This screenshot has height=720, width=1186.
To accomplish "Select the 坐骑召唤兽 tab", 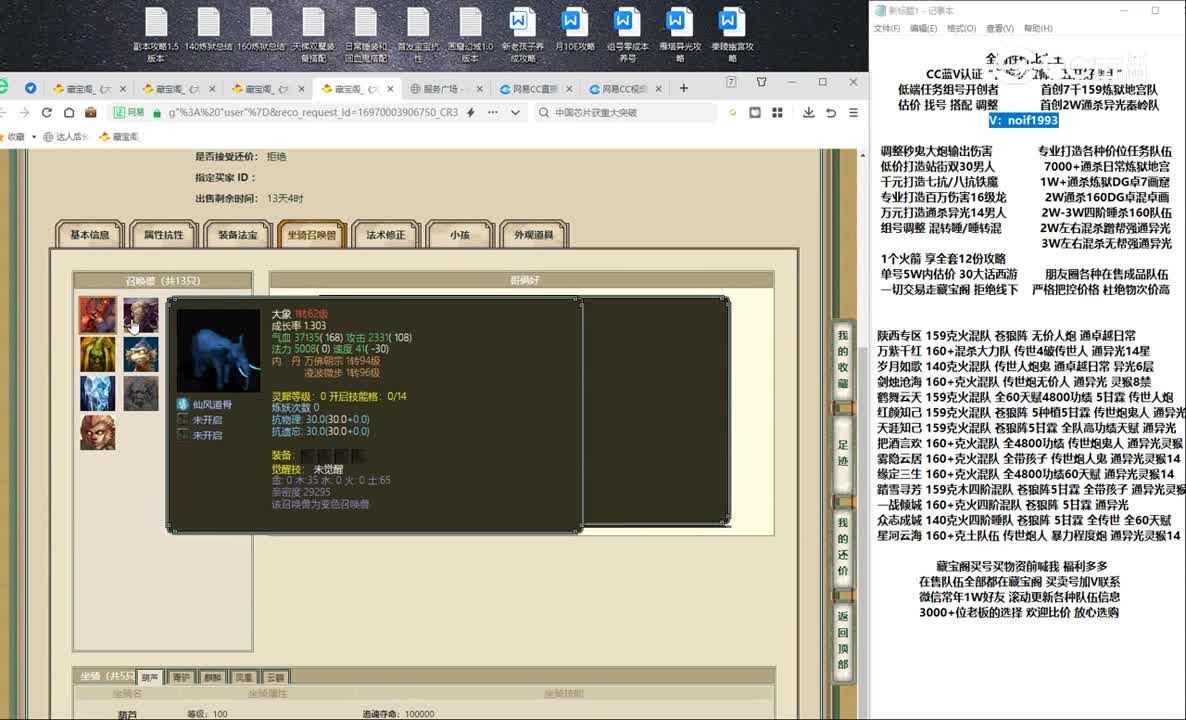I will coord(312,234).
